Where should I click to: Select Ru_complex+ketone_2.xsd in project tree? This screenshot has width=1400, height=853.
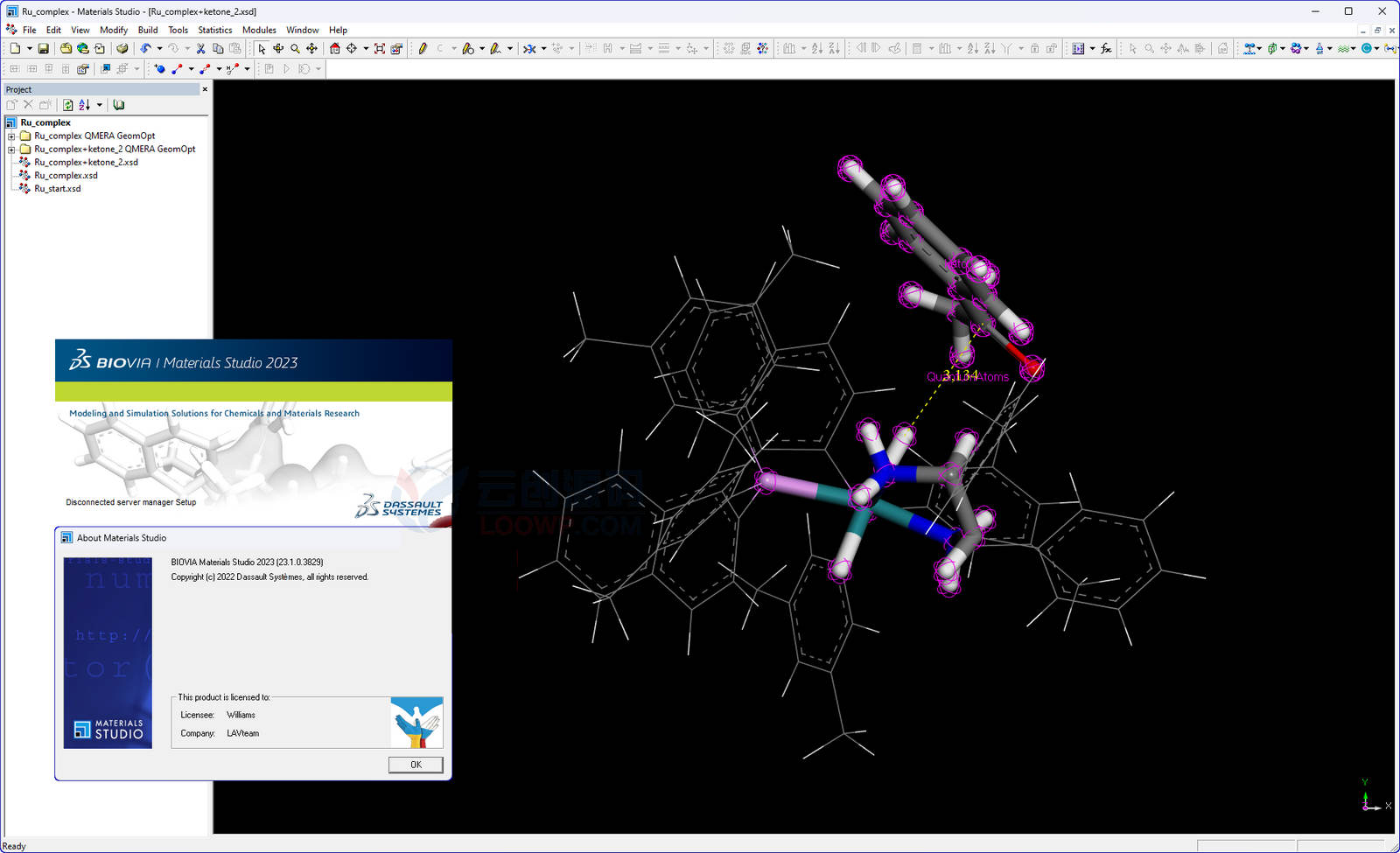point(86,163)
